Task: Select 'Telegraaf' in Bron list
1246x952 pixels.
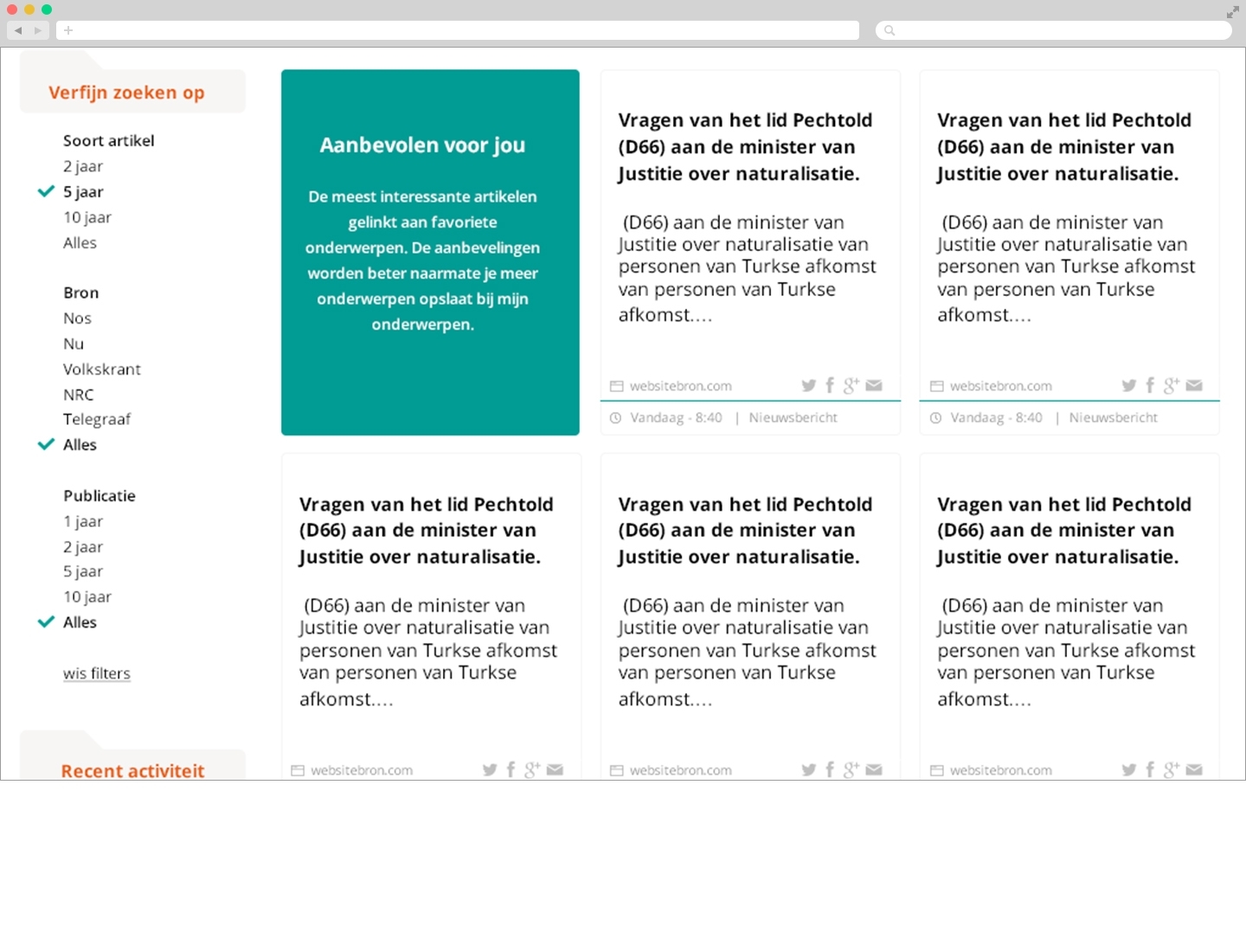Action: click(96, 420)
